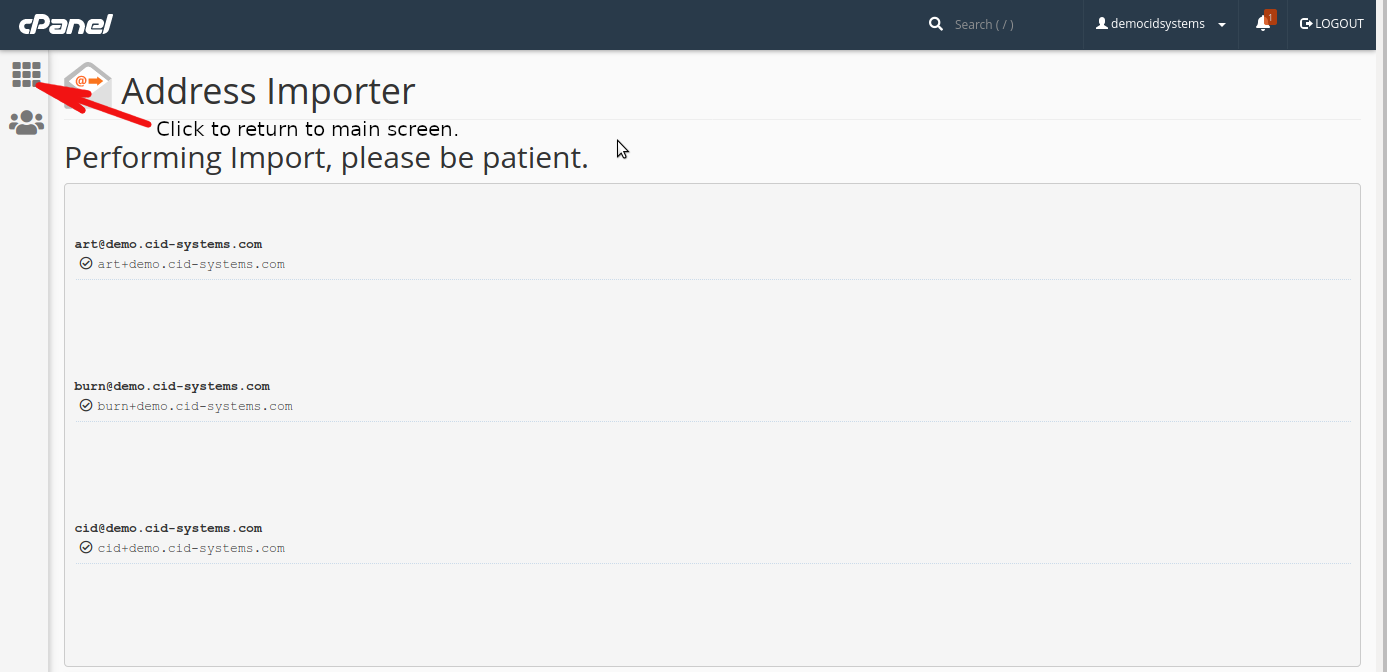Click the checkmark beside burn+demo.cid-systems.com

click(86, 406)
